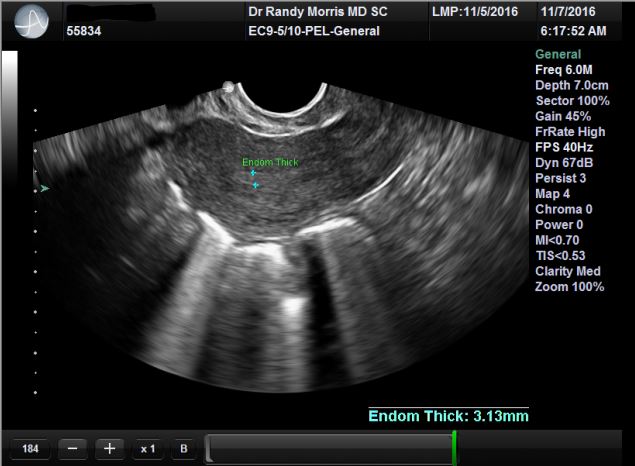
Task: Click the 'Power 0' parameter
Action: 559,225
